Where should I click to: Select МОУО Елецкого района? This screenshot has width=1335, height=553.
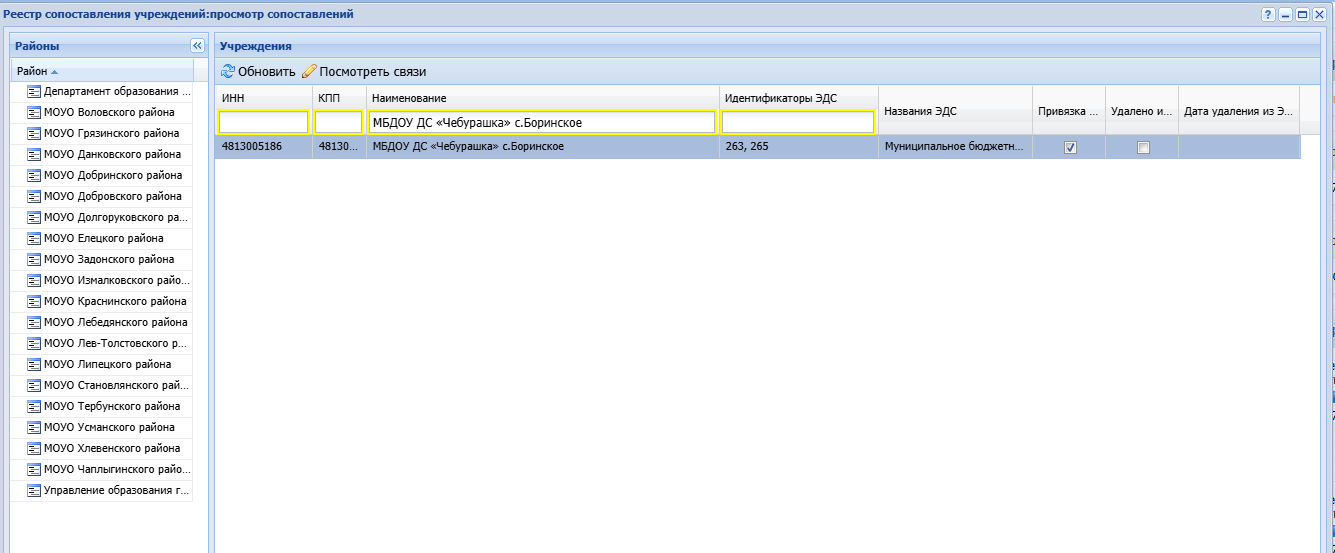point(95,238)
